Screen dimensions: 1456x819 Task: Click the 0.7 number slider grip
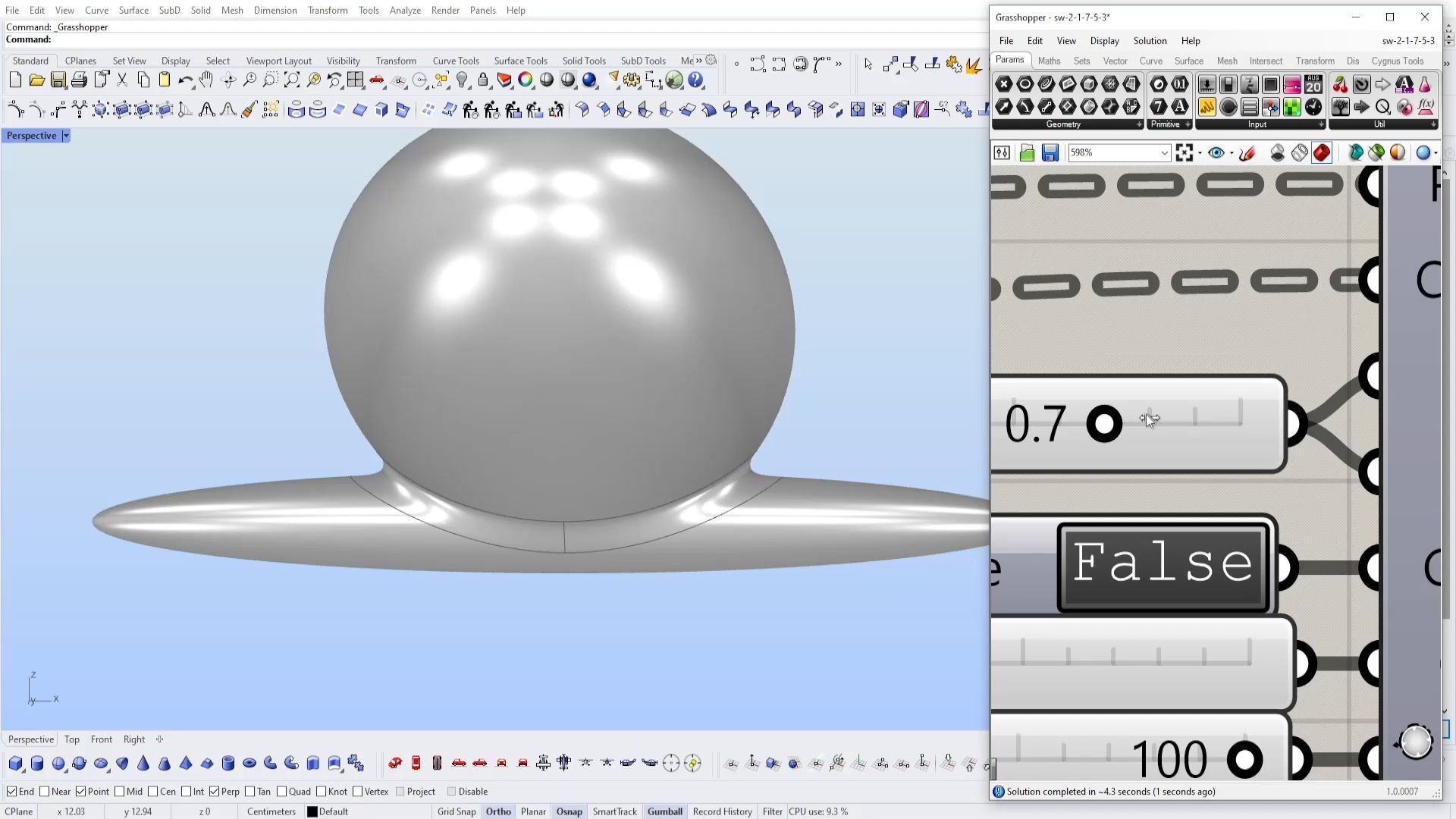tap(1104, 424)
